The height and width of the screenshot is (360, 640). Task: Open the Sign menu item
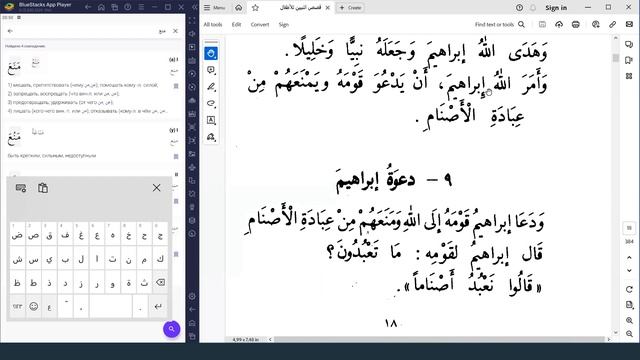pos(284,24)
